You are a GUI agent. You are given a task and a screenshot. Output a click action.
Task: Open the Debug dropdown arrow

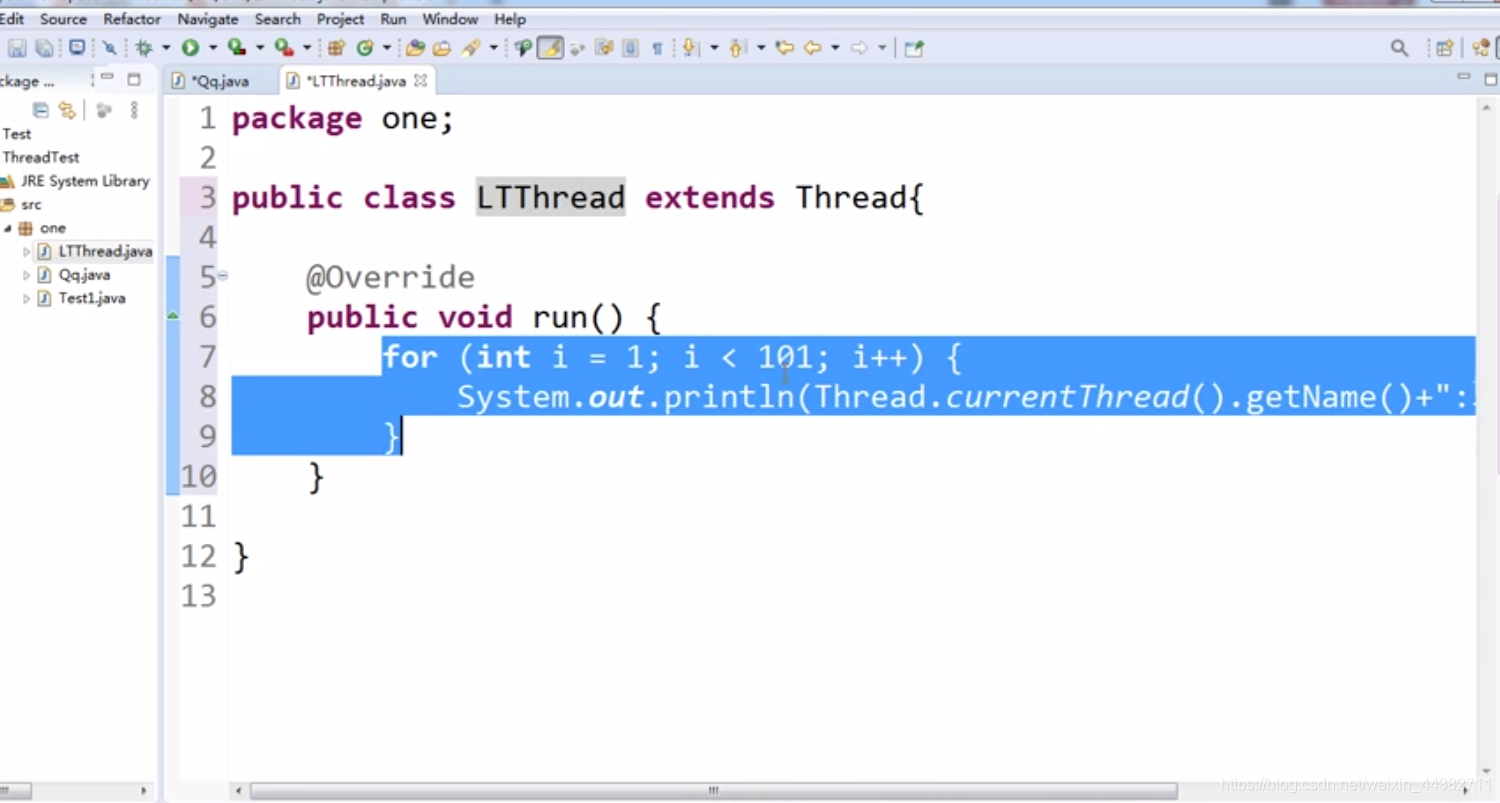pos(165,48)
